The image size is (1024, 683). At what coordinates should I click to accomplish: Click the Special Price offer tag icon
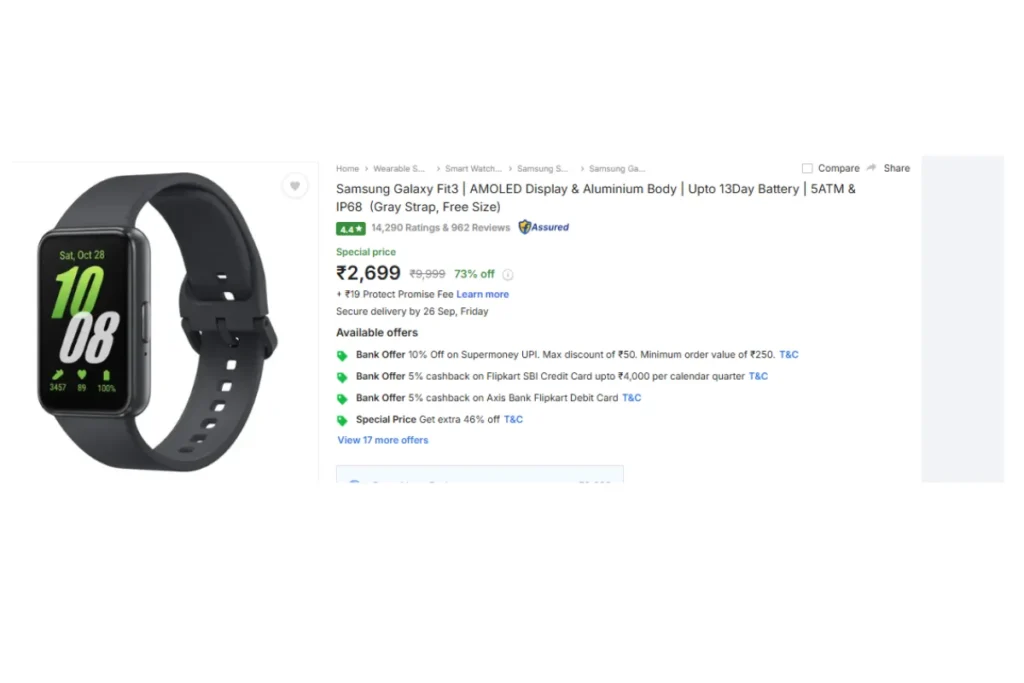tap(342, 420)
